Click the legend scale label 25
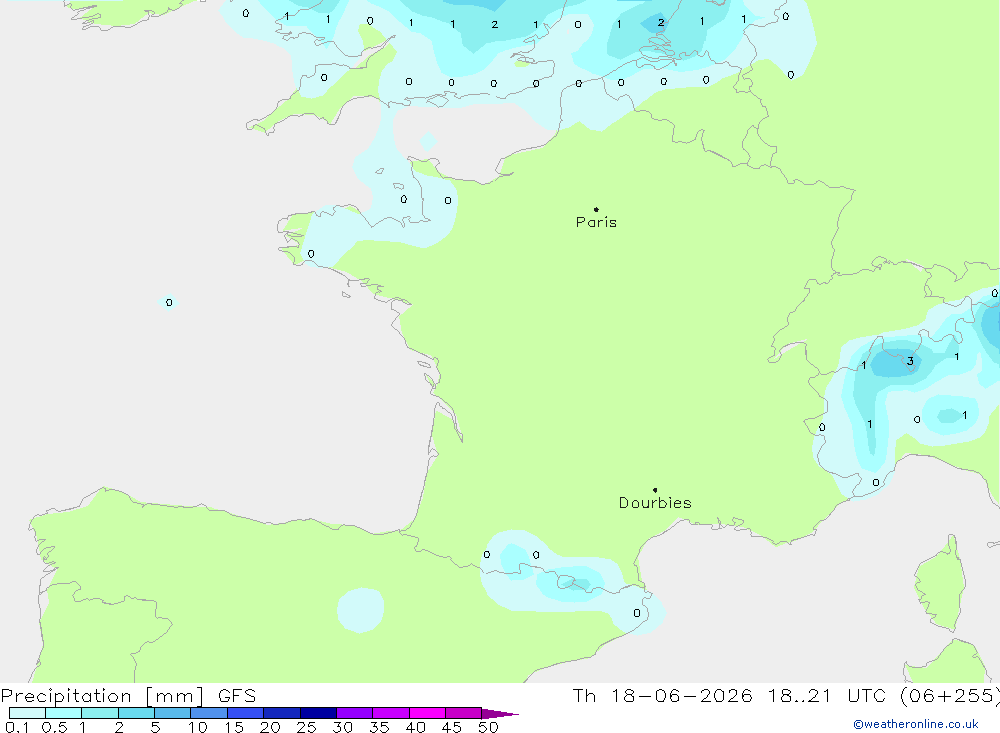Image resolution: width=1000 pixels, height=733 pixels. click(306, 727)
